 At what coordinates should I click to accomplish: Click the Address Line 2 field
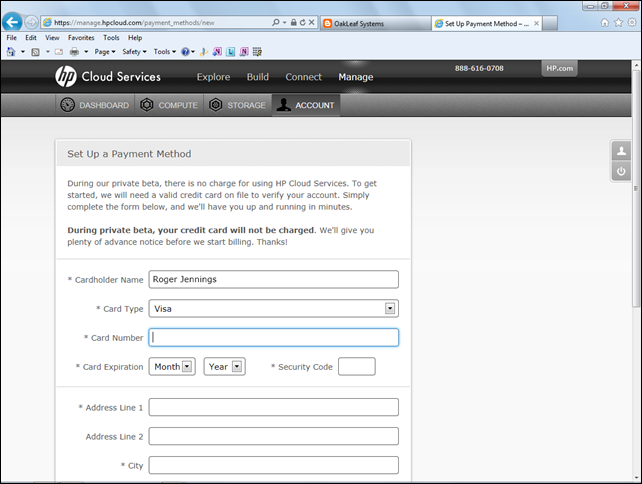274,437
